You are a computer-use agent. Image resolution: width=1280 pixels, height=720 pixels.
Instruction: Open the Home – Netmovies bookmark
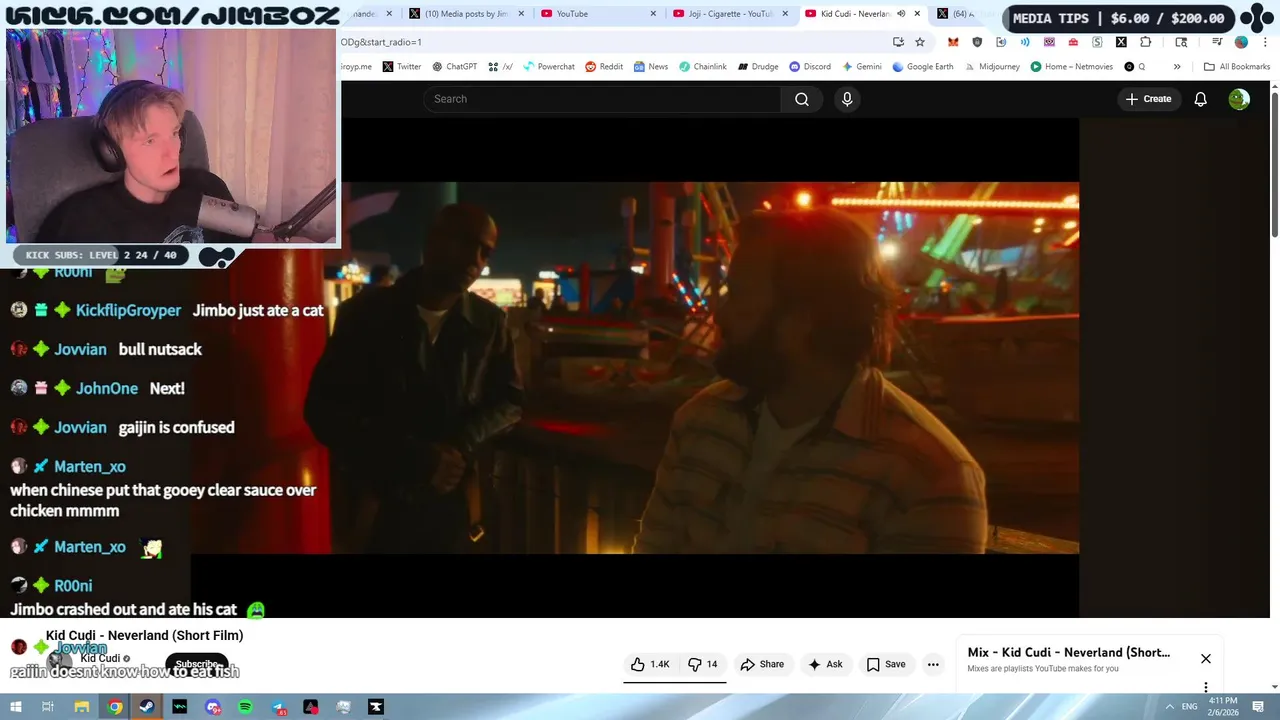pos(1072,67)
